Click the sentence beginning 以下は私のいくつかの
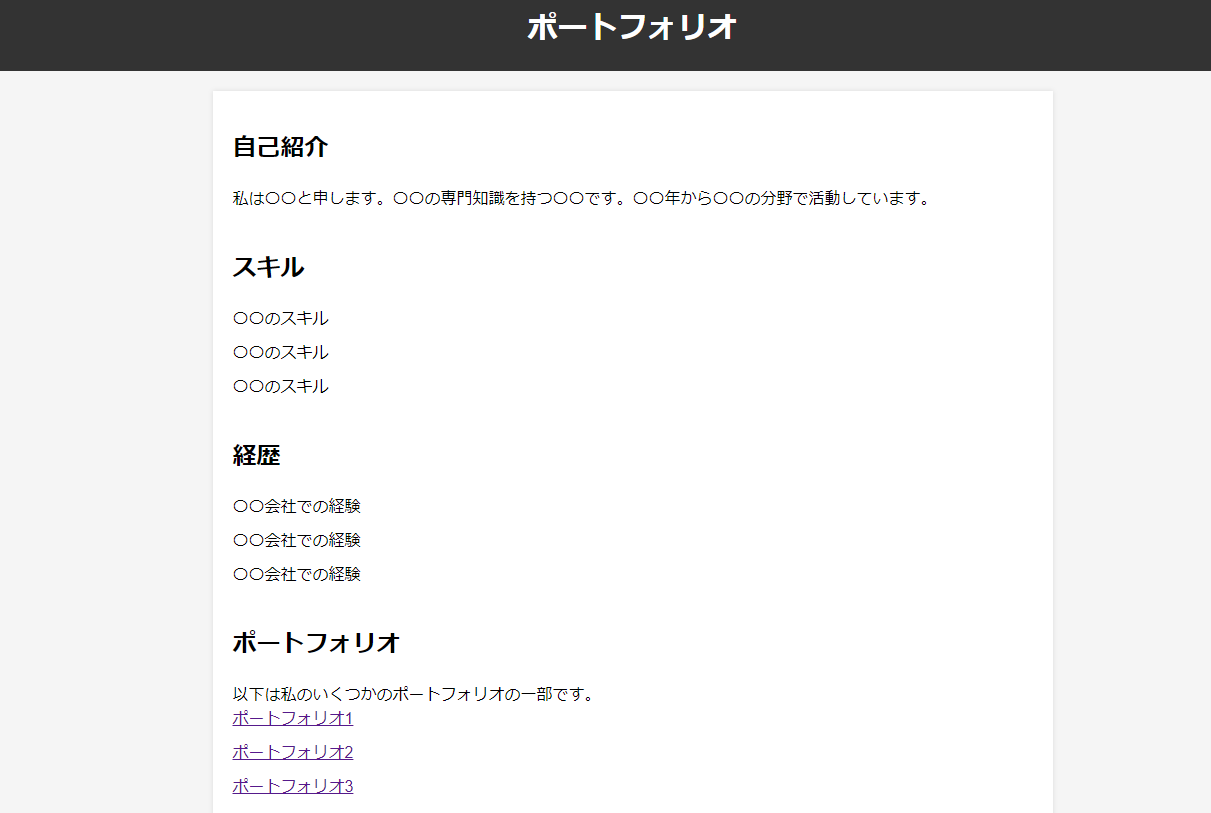 [x=414, y=694]
